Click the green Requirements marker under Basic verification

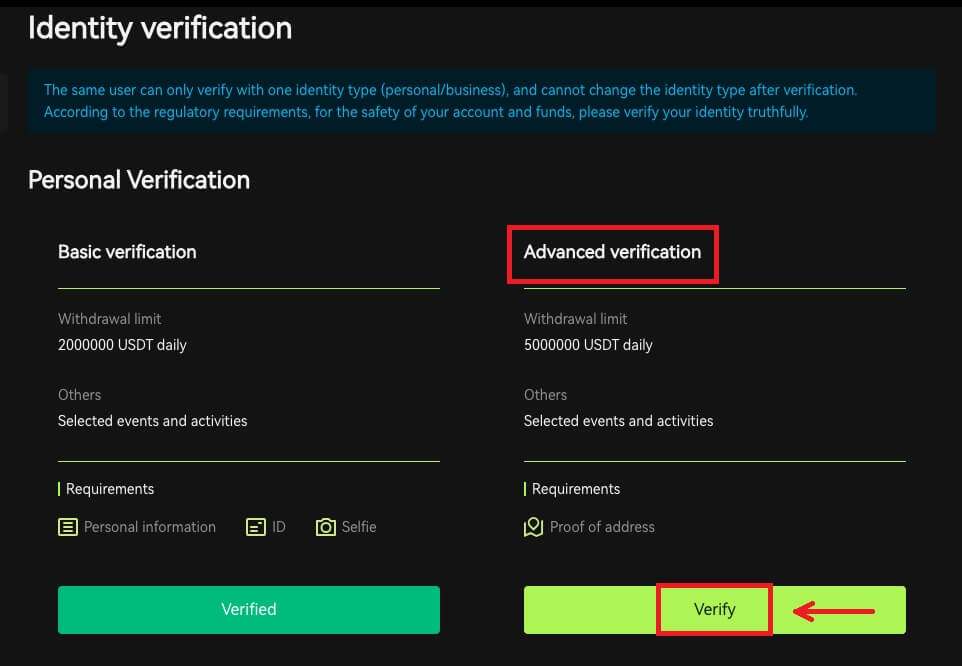[59, 489]
